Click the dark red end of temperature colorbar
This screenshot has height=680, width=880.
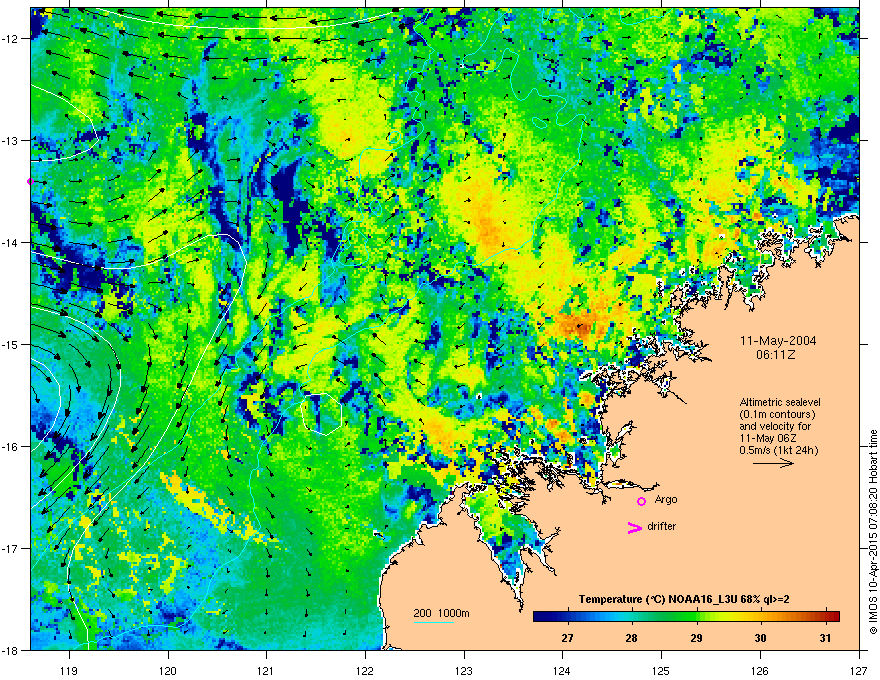click(833, 617)
